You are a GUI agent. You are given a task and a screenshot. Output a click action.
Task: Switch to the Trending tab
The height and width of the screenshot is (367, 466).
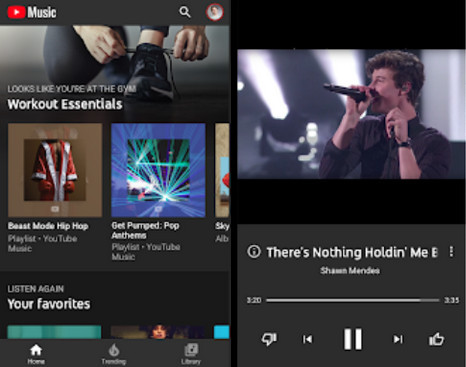(x=114, y=354)
